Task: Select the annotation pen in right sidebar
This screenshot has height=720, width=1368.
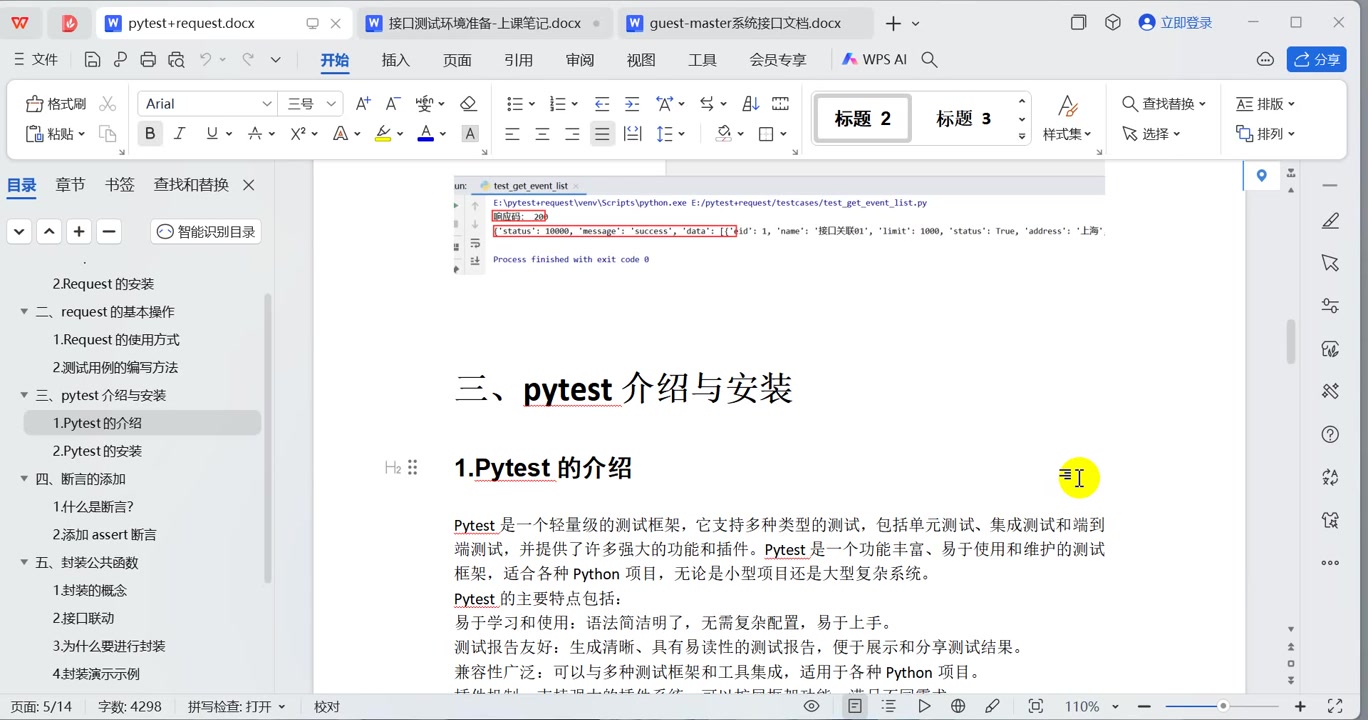Action: tap(1330, 220)
